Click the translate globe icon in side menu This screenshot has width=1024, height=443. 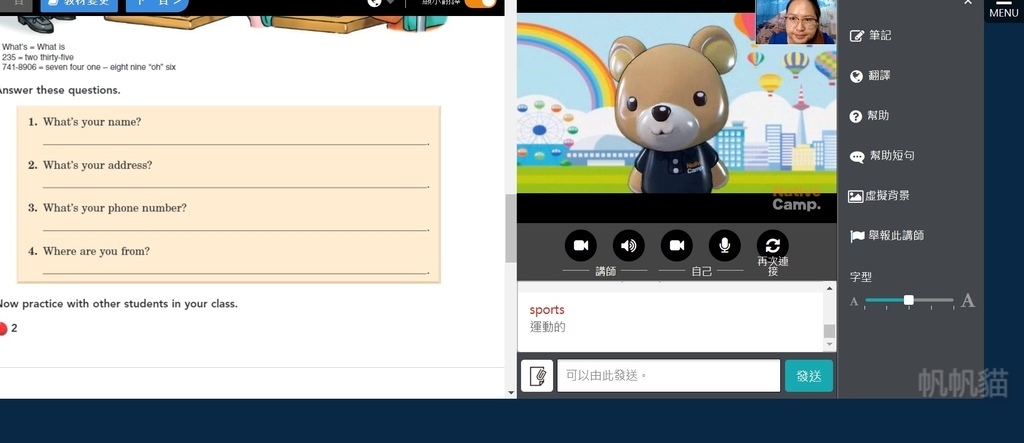(x=856, y=76)
